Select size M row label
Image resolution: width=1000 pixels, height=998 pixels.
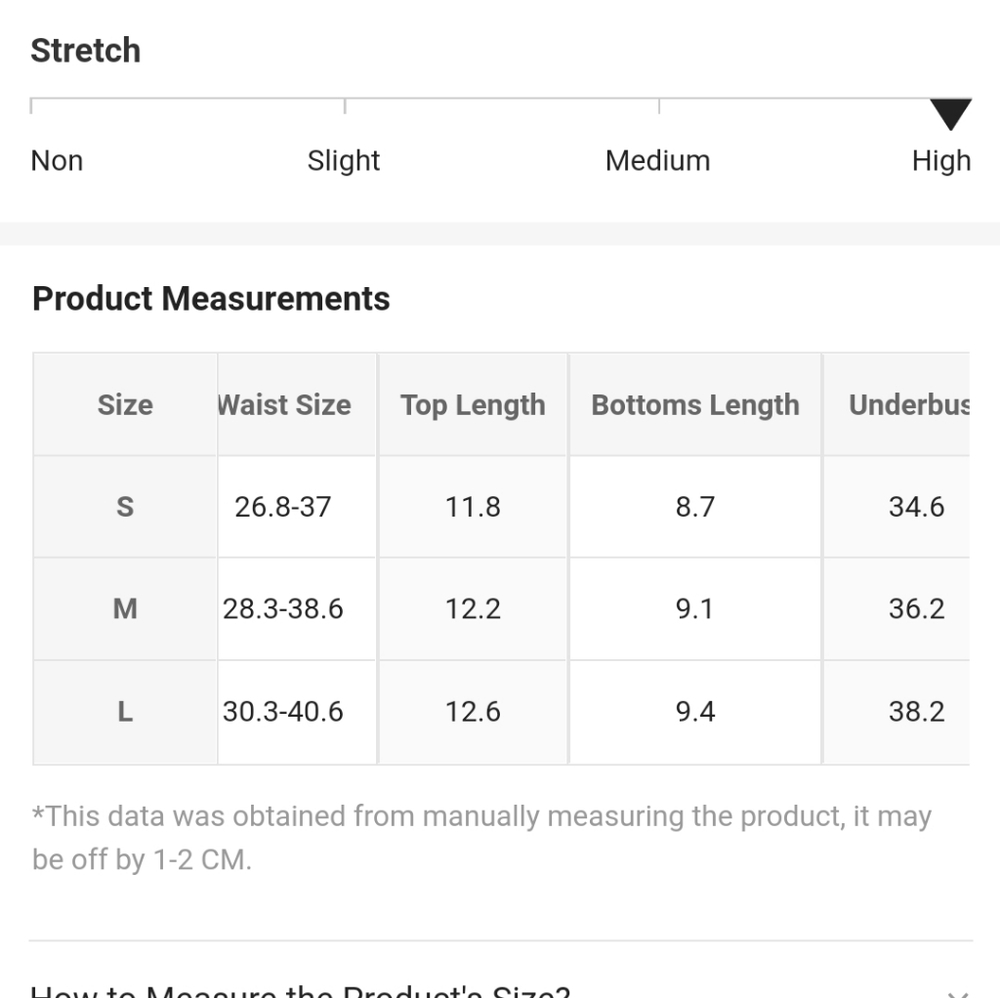coord(125,608)
